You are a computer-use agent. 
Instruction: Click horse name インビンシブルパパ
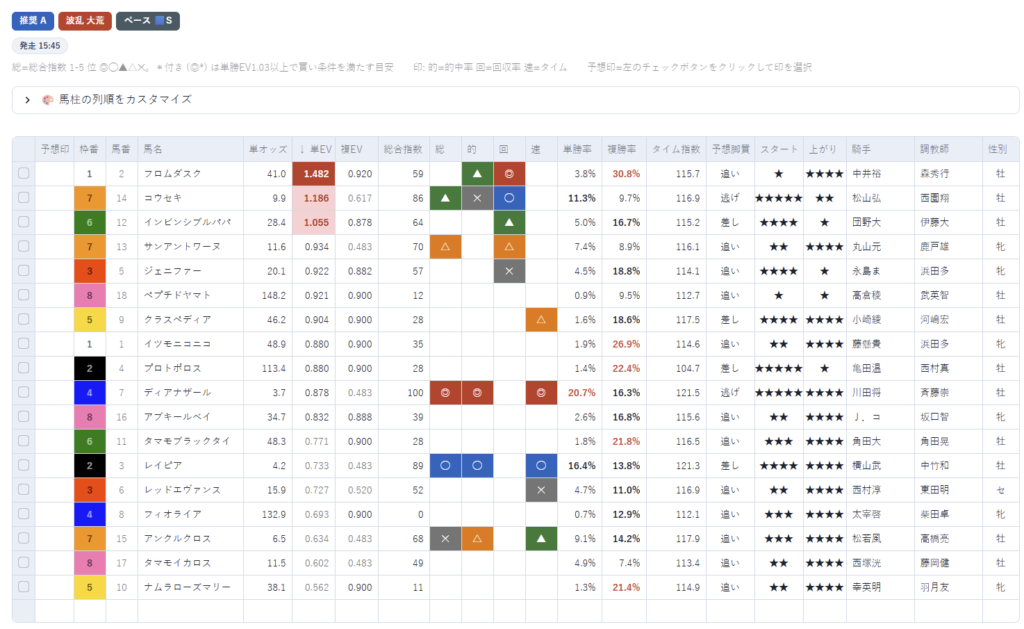pyautogui.click(x=187, y=222)
